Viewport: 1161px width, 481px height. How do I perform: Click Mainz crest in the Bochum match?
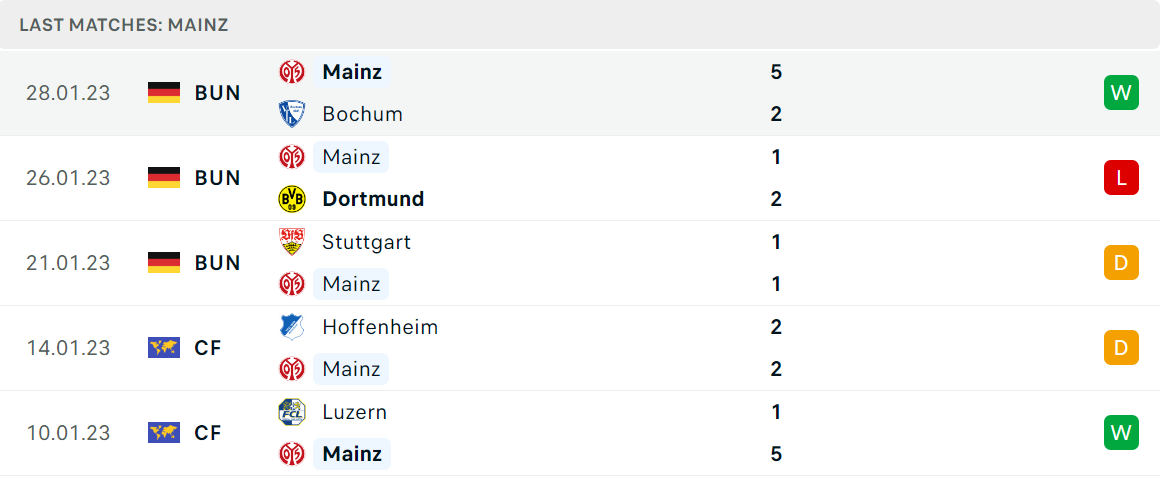click(x=292, y=72)
